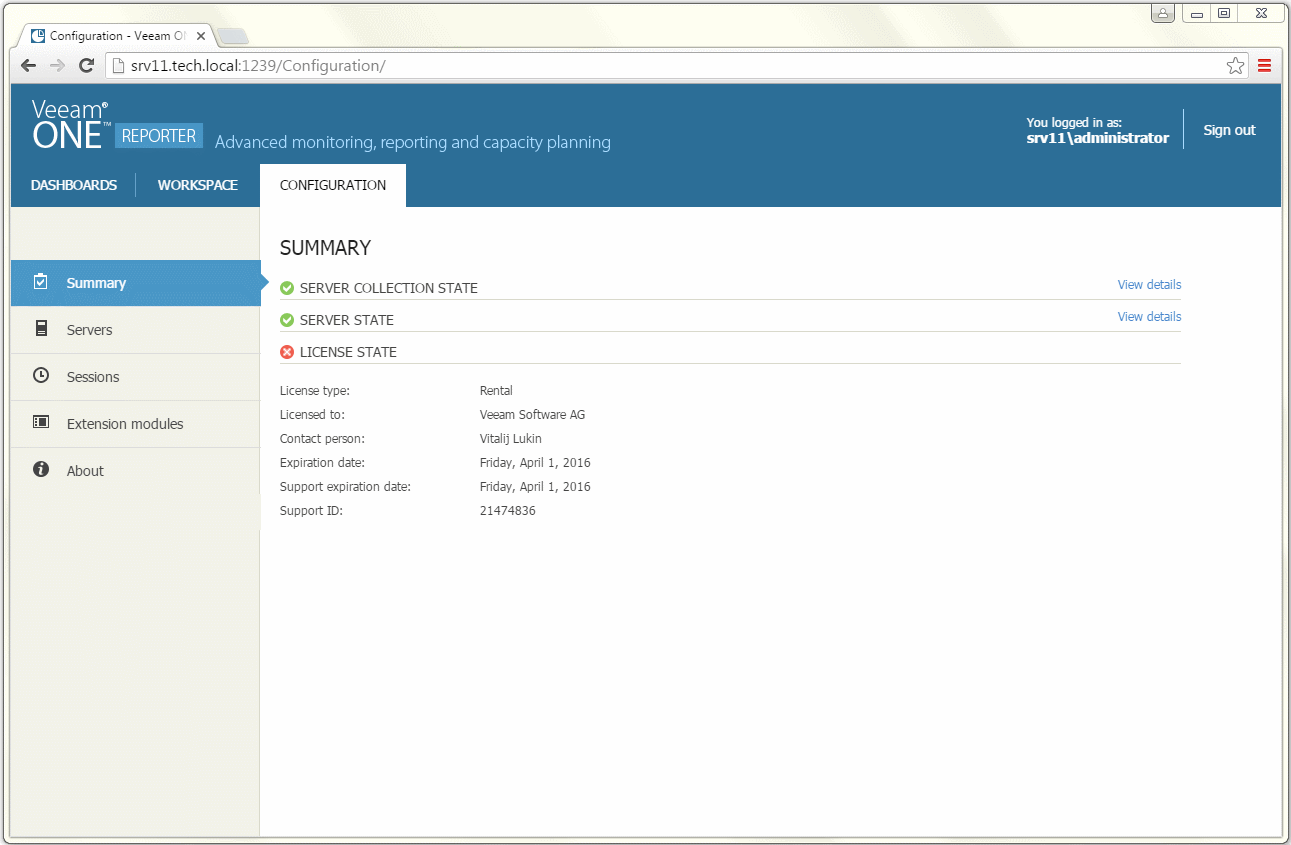The height and width of the screenshot is (845, 1291).
Task: View details for Server State
Action: [1149, 316]
